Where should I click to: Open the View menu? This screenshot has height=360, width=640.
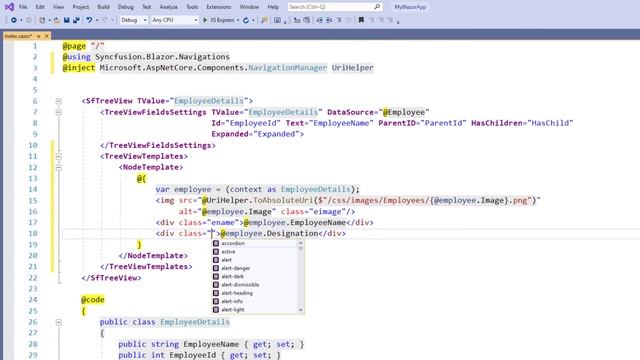(58, 7)
